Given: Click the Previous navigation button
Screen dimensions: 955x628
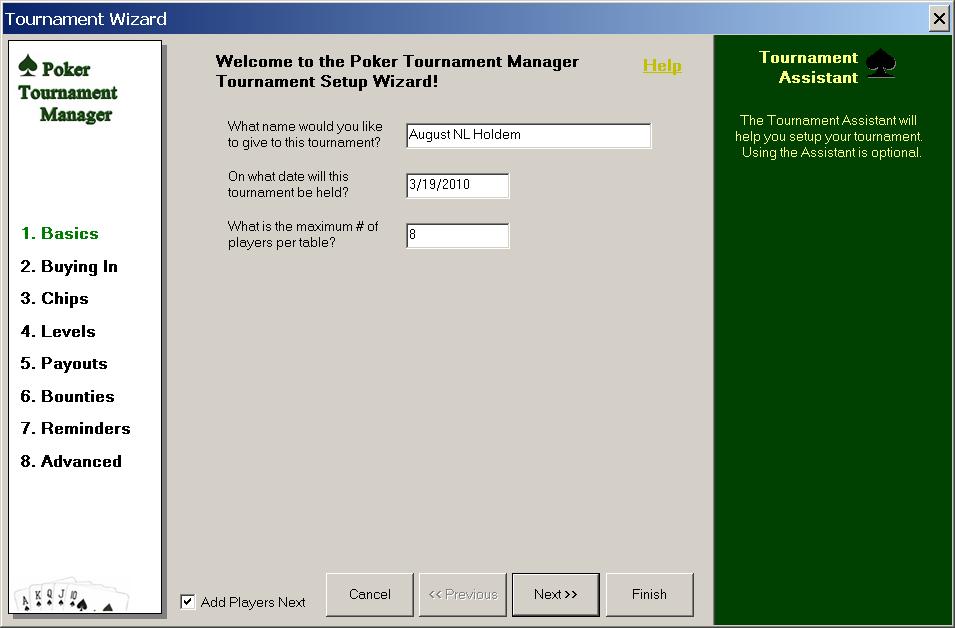Looking at the screenshot, I should (462, 594).
